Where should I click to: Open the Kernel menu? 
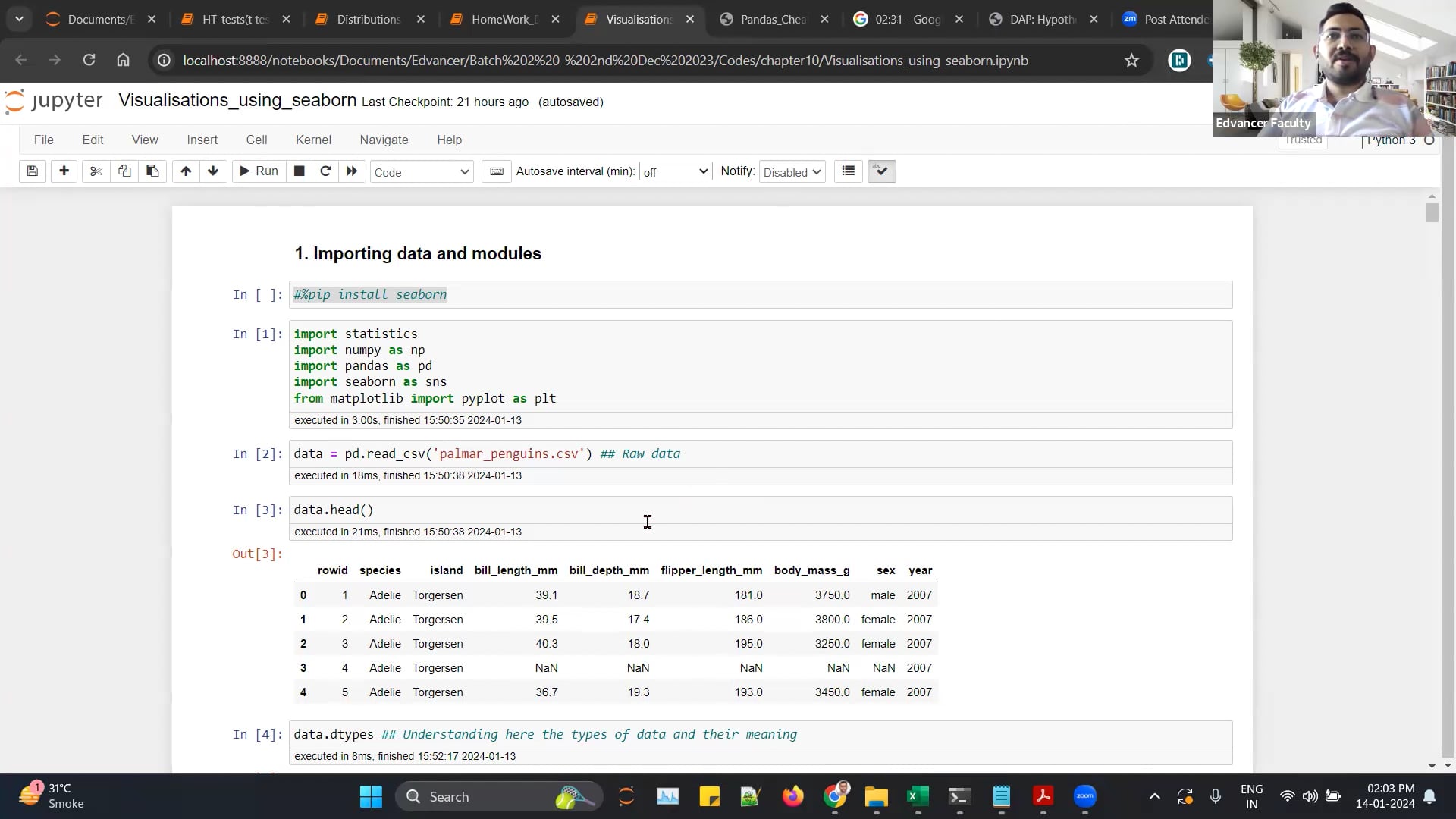(314, 140)
